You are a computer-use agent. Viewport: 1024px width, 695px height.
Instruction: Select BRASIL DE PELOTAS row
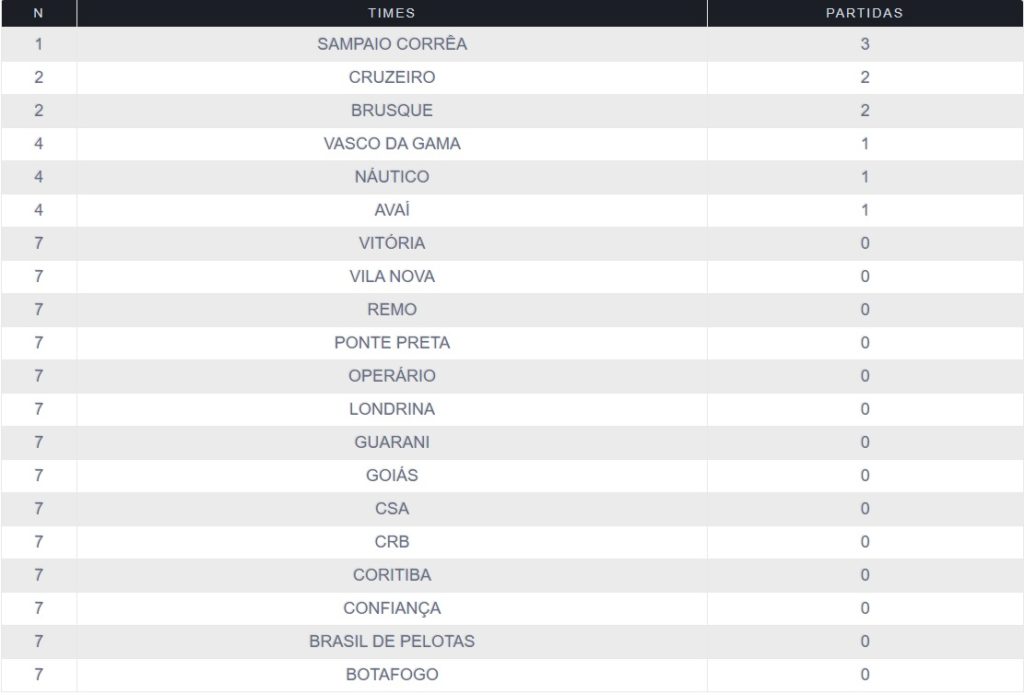392,641
